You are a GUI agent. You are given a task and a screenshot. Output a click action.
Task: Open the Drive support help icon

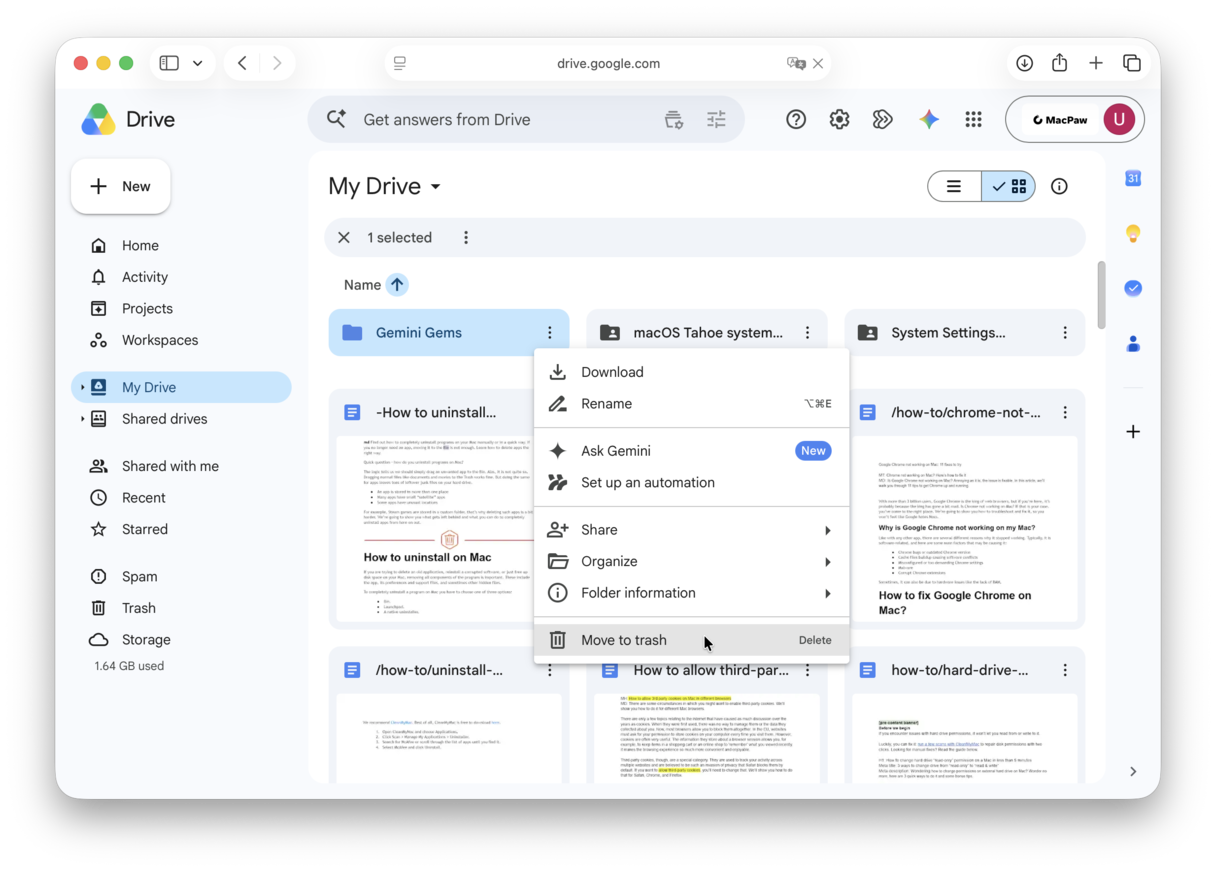pyautogui.click(x=796, y=119)
